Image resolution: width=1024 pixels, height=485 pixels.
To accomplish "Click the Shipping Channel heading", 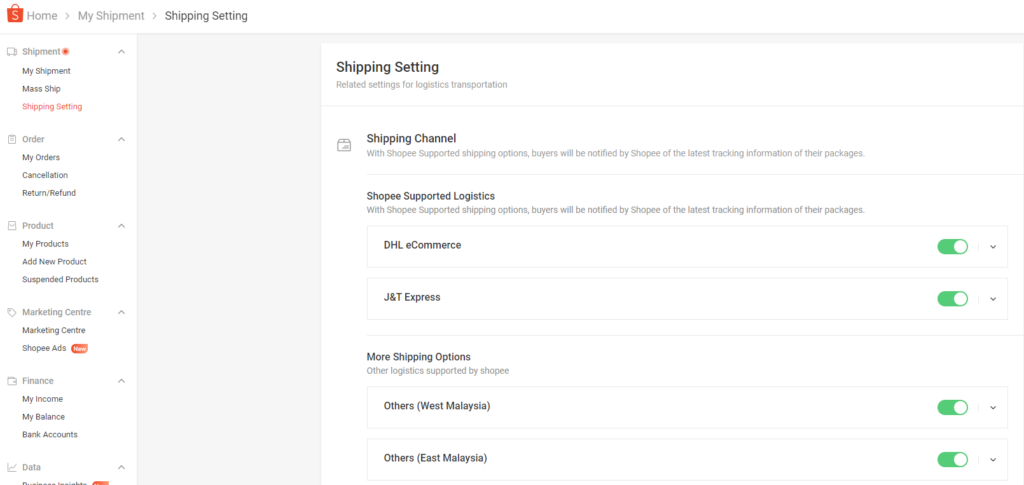I will click(411, 138).
